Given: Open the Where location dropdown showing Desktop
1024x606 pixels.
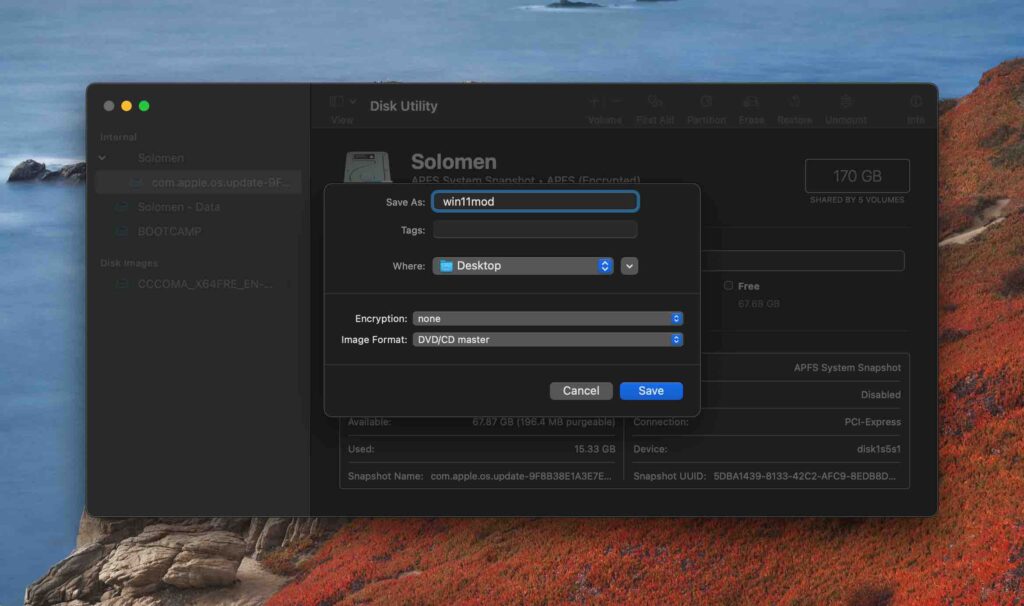Looking at the screenshot, I should (x=522, y=266).
